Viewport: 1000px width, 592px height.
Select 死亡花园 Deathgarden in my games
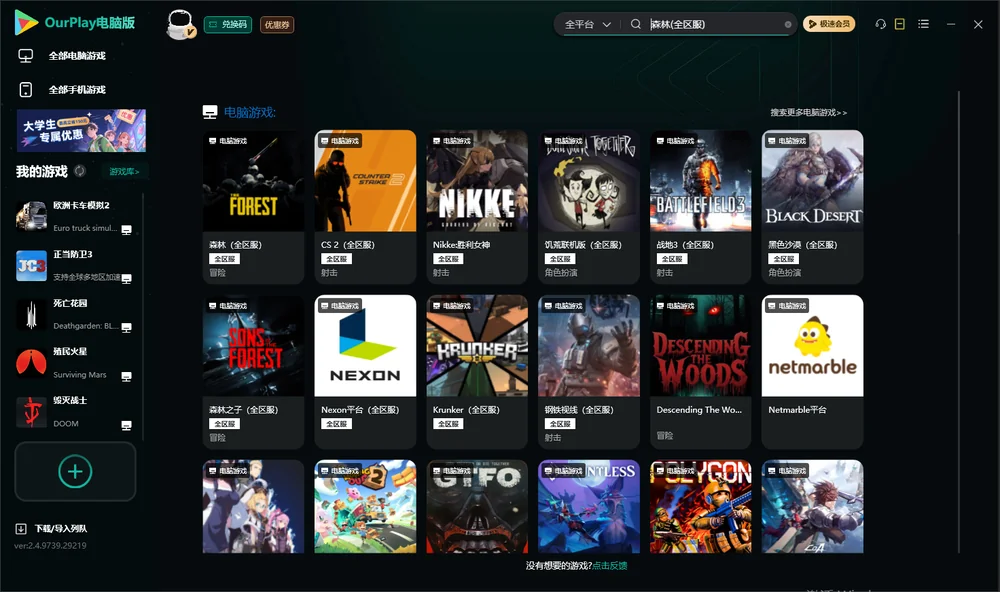coord(73,314)
